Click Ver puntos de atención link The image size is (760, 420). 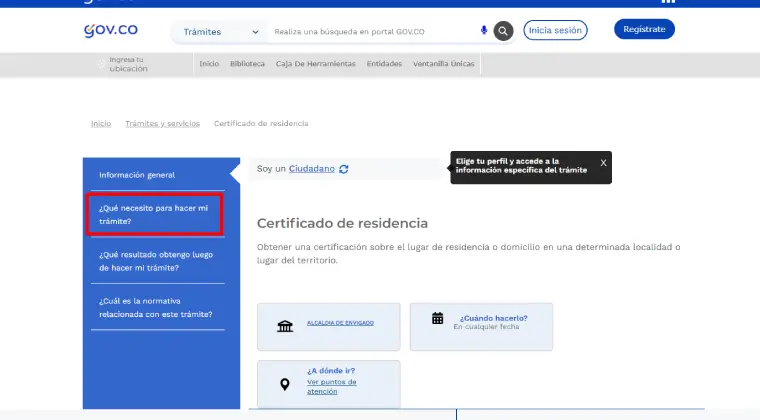click(332, 387)
